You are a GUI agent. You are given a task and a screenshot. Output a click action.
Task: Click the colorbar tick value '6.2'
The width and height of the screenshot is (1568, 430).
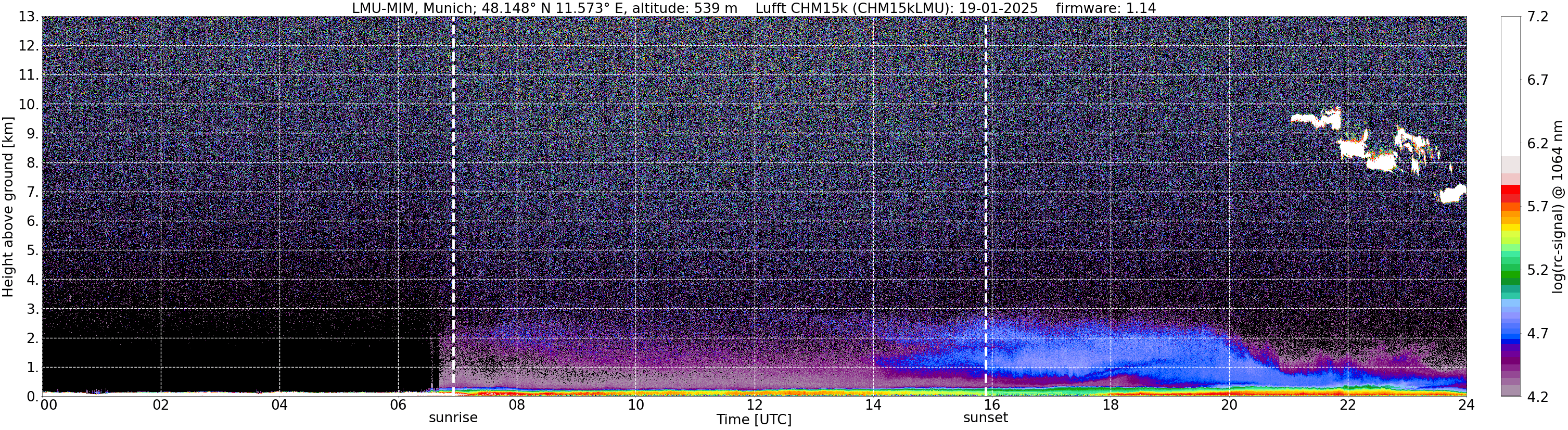(1538, 144)
